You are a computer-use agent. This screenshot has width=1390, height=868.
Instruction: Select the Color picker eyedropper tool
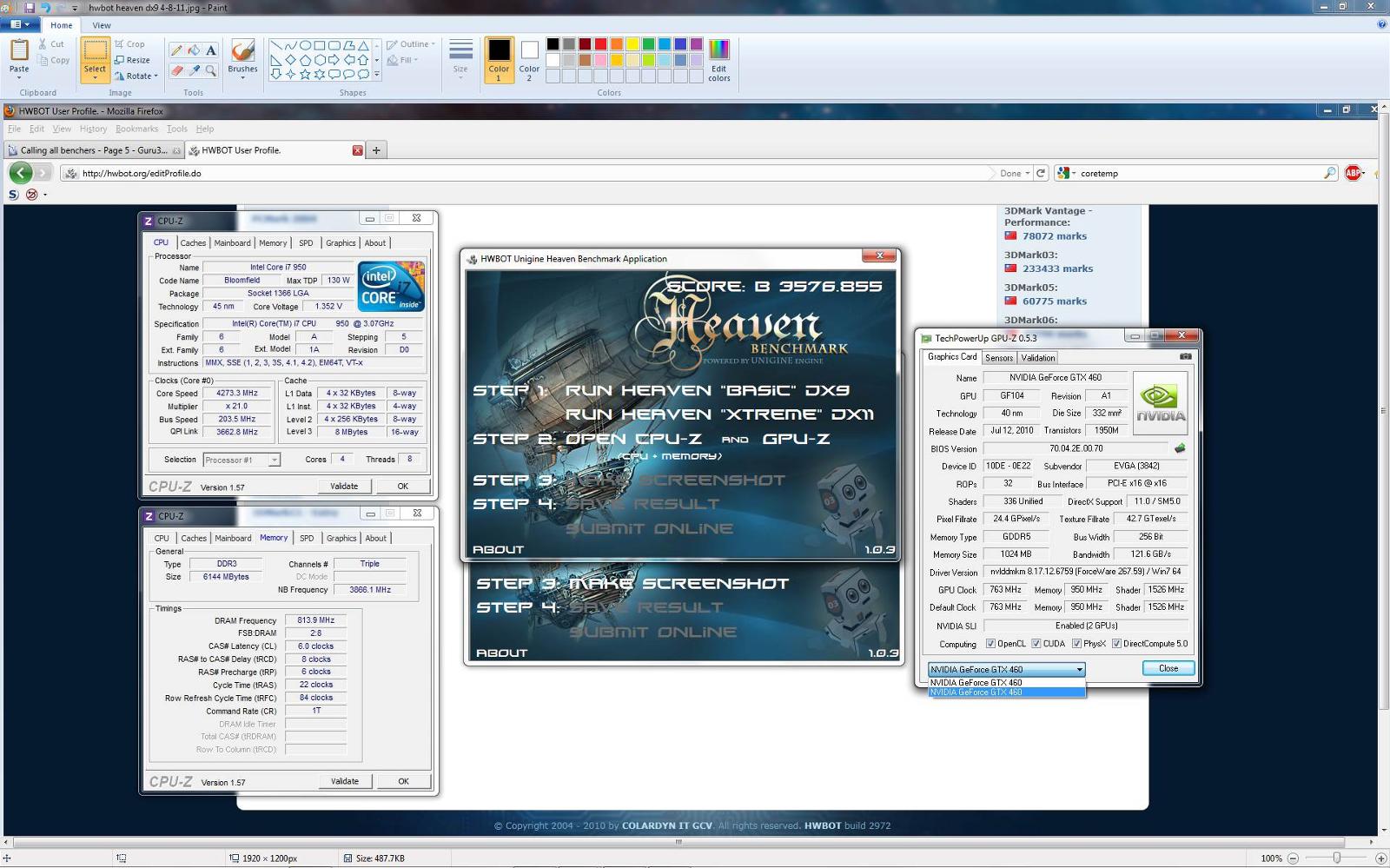pyautogui.click(x=194, y=70)
